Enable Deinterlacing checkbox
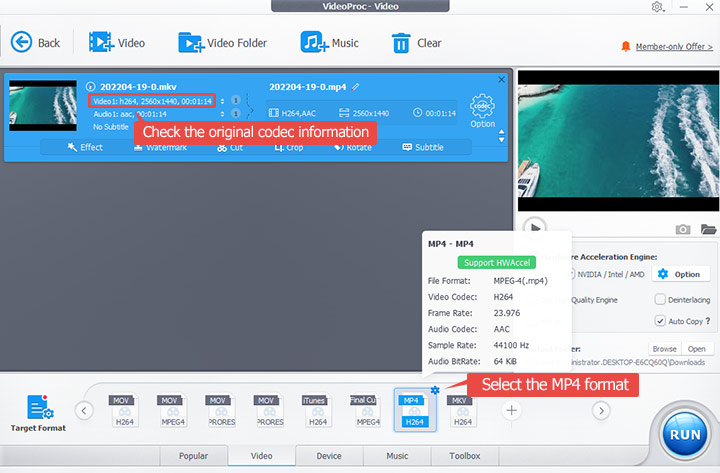This screenshot has width=720, height=473. tap(660, 299)
